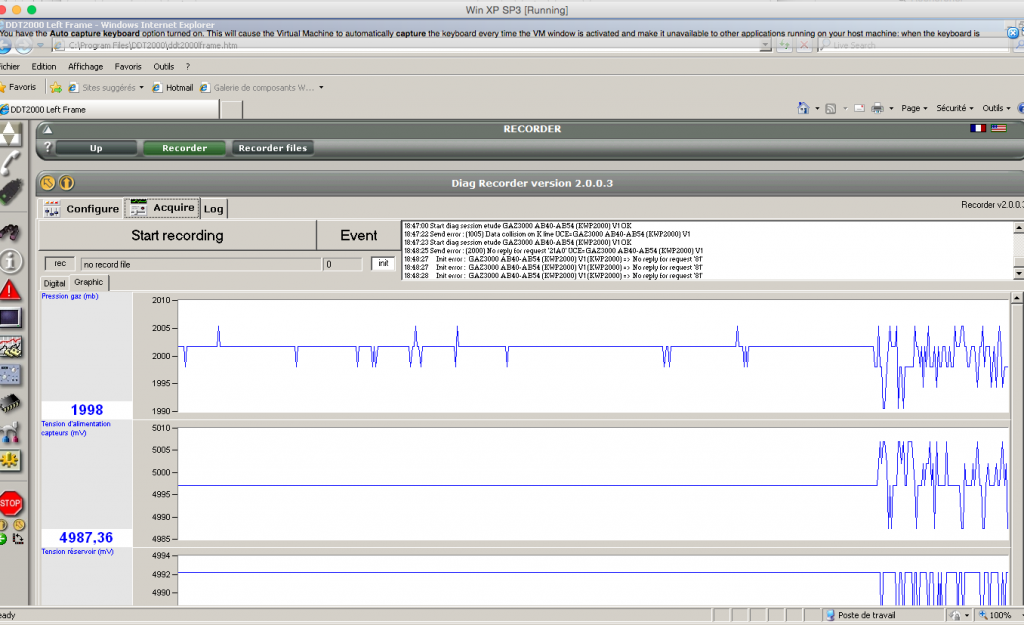
Task: Click the green arrow icon below STOP
Action: pyautogui.click(x=3, y=539)
